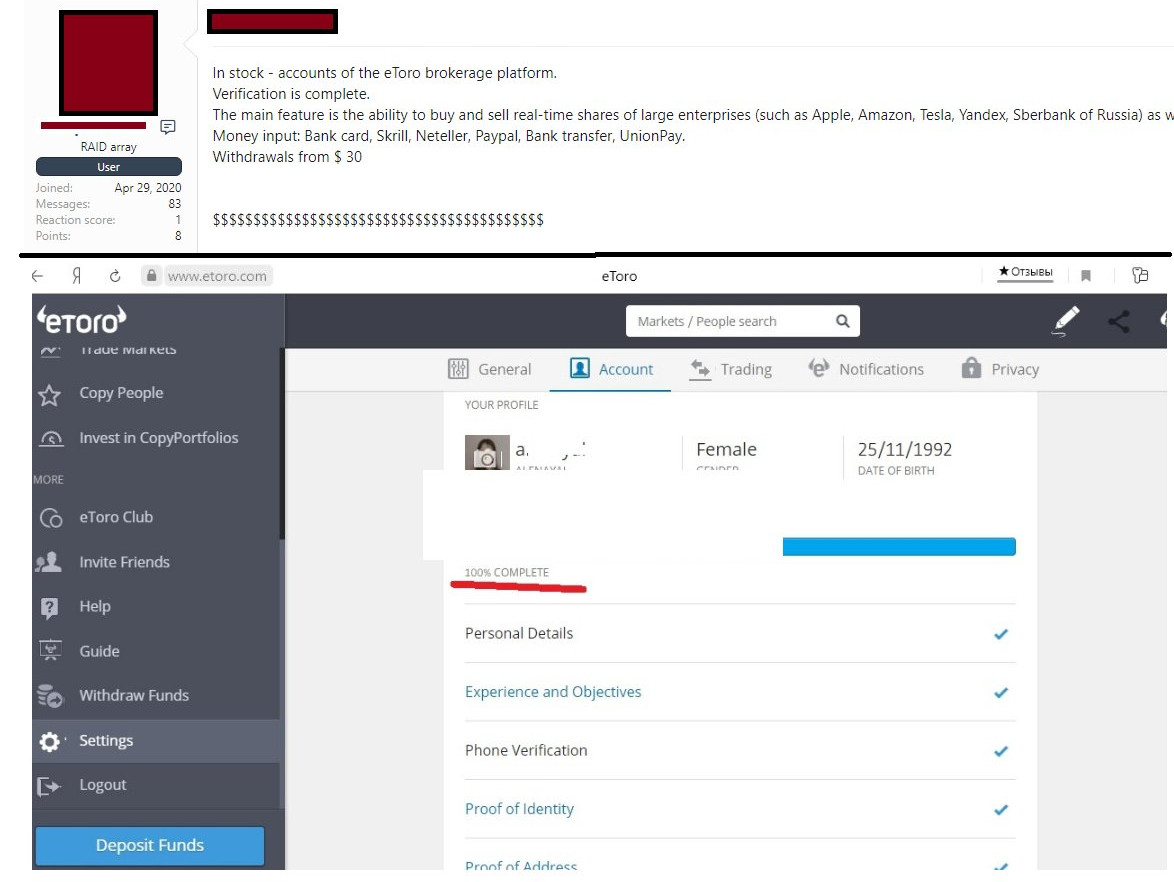
Task: Click the RAID array user title
Action: 109,147
